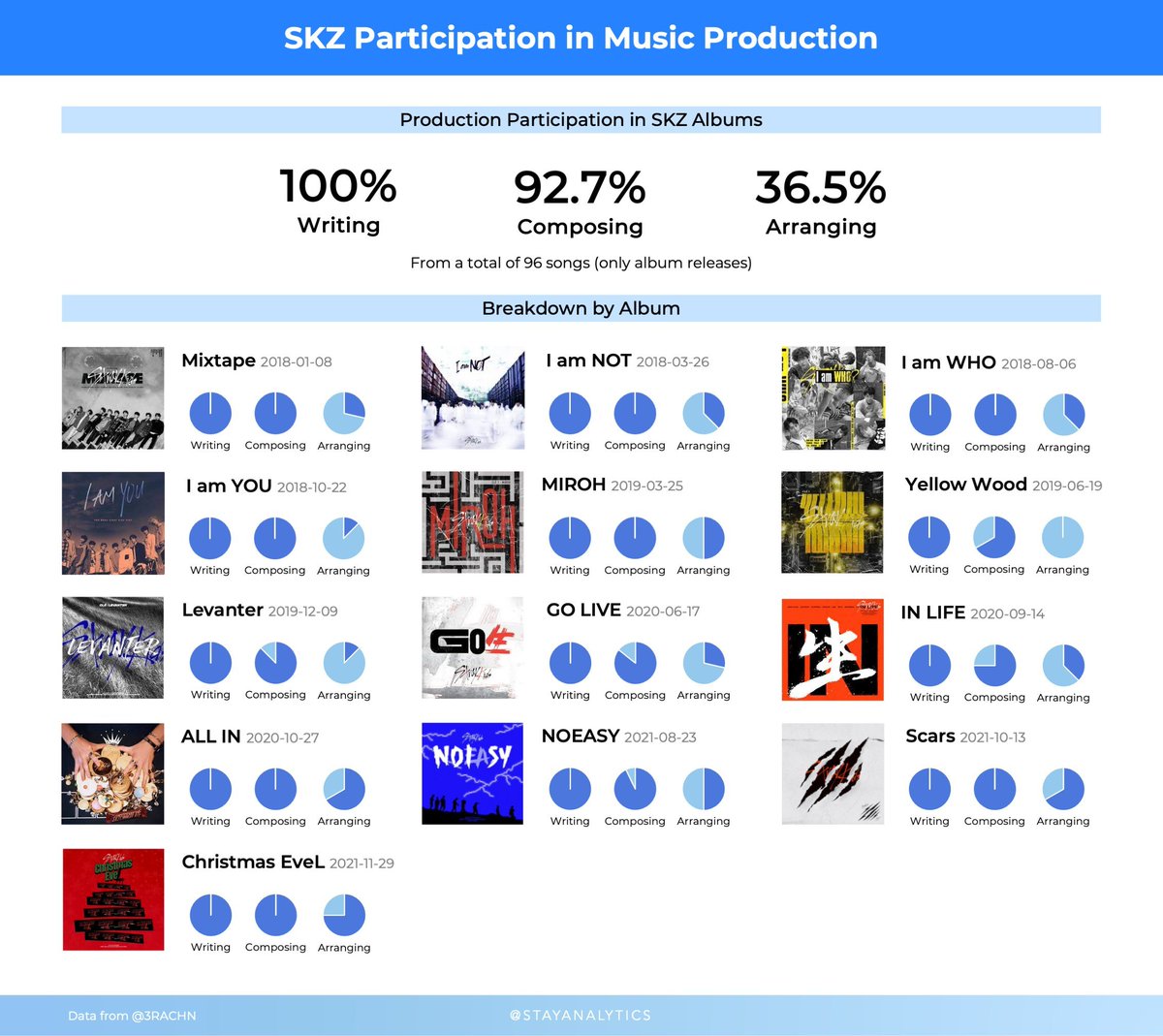Click the Data from @3RACHN credit
1163x1036 pixels.
tap(132, 1016)
